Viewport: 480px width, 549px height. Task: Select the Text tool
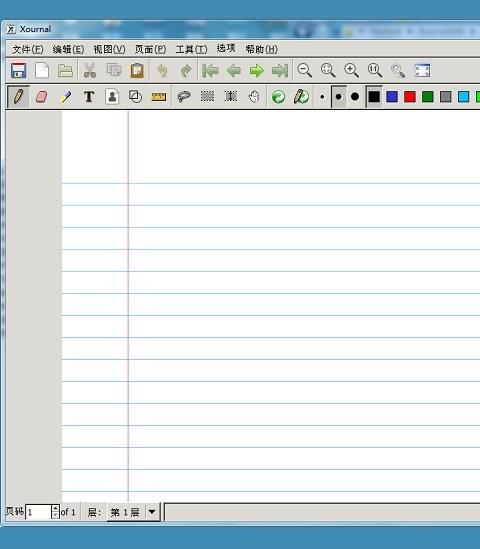point(89,97)
